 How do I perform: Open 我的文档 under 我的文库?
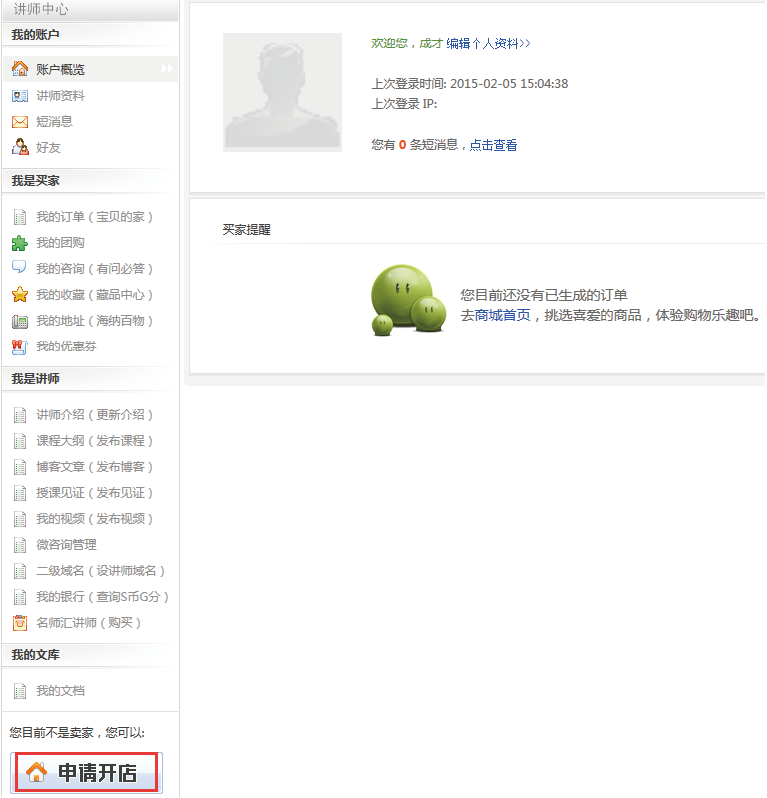60,691
